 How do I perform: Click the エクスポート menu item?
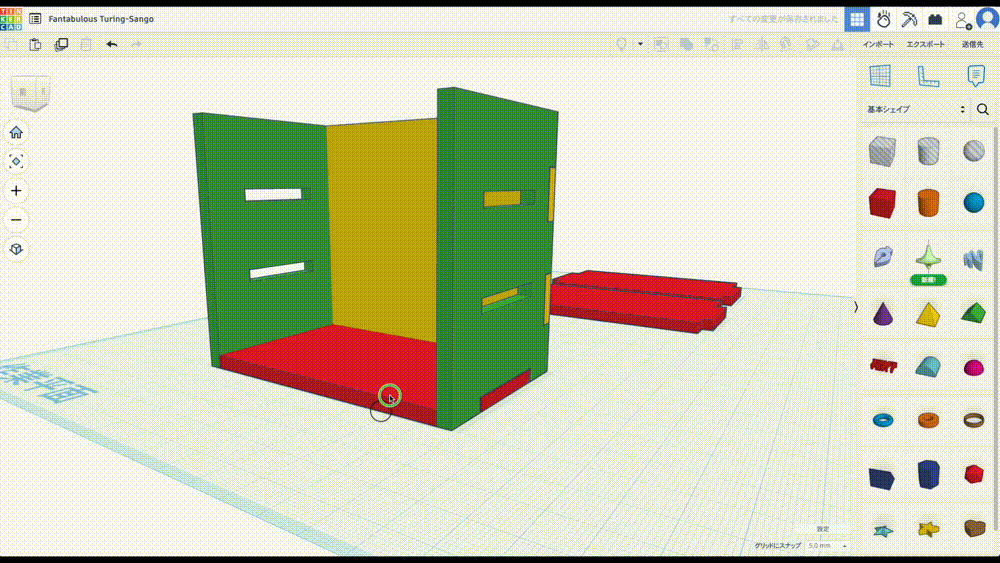pos(925,44)
